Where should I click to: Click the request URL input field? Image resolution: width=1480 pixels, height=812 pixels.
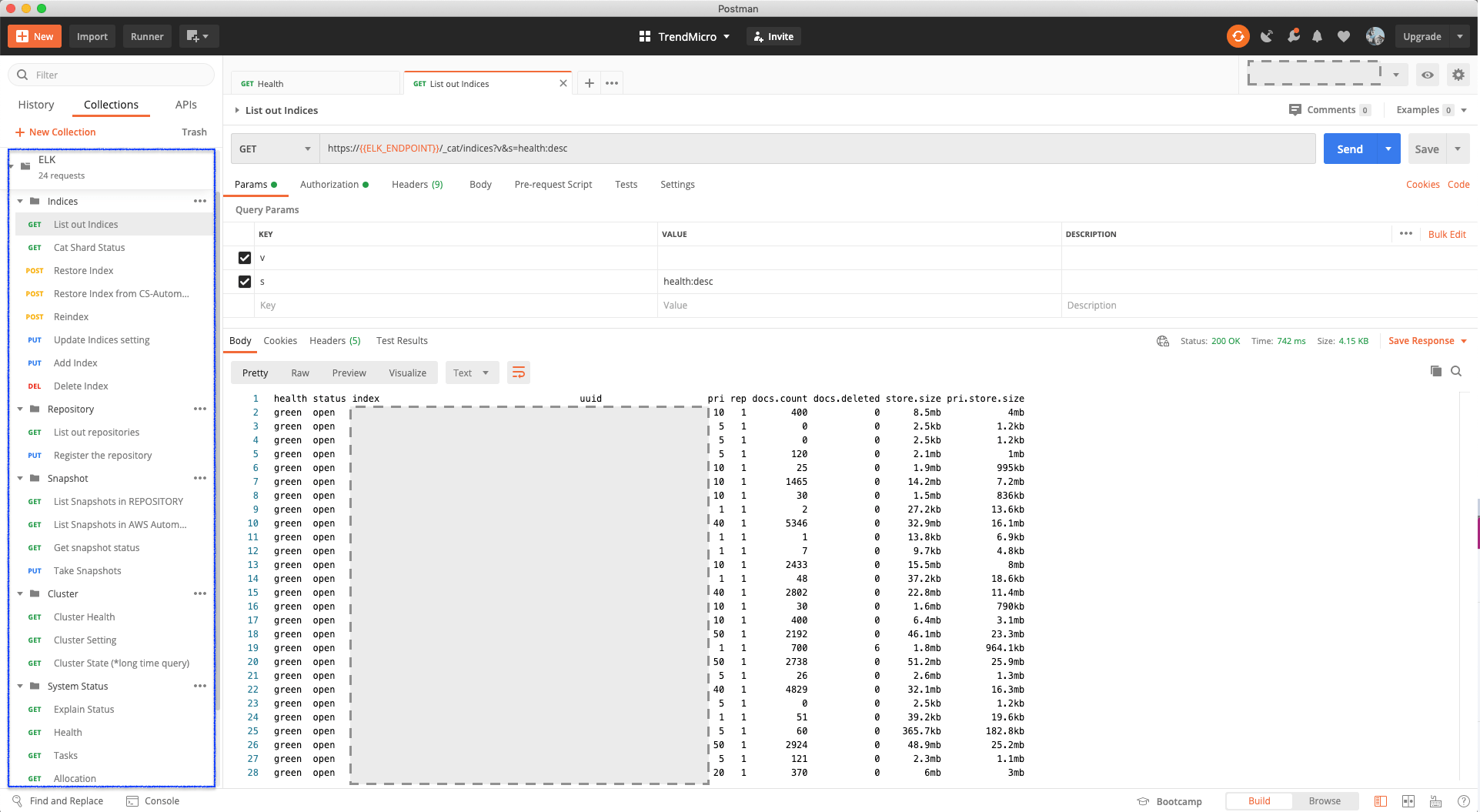coord(817,149)
